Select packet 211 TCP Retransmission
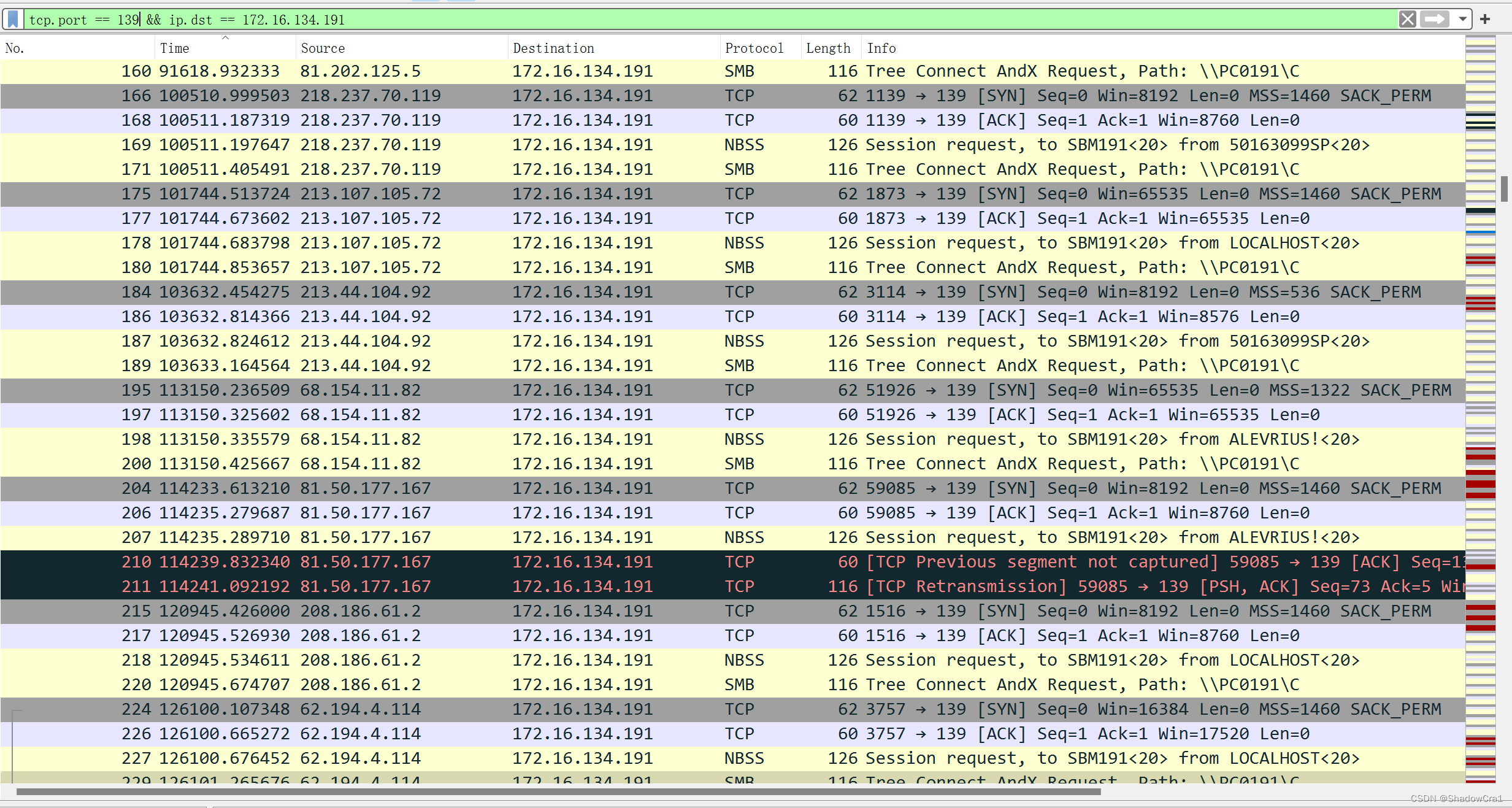Viewport: 1512px width, 808px height. coord(732,587)
